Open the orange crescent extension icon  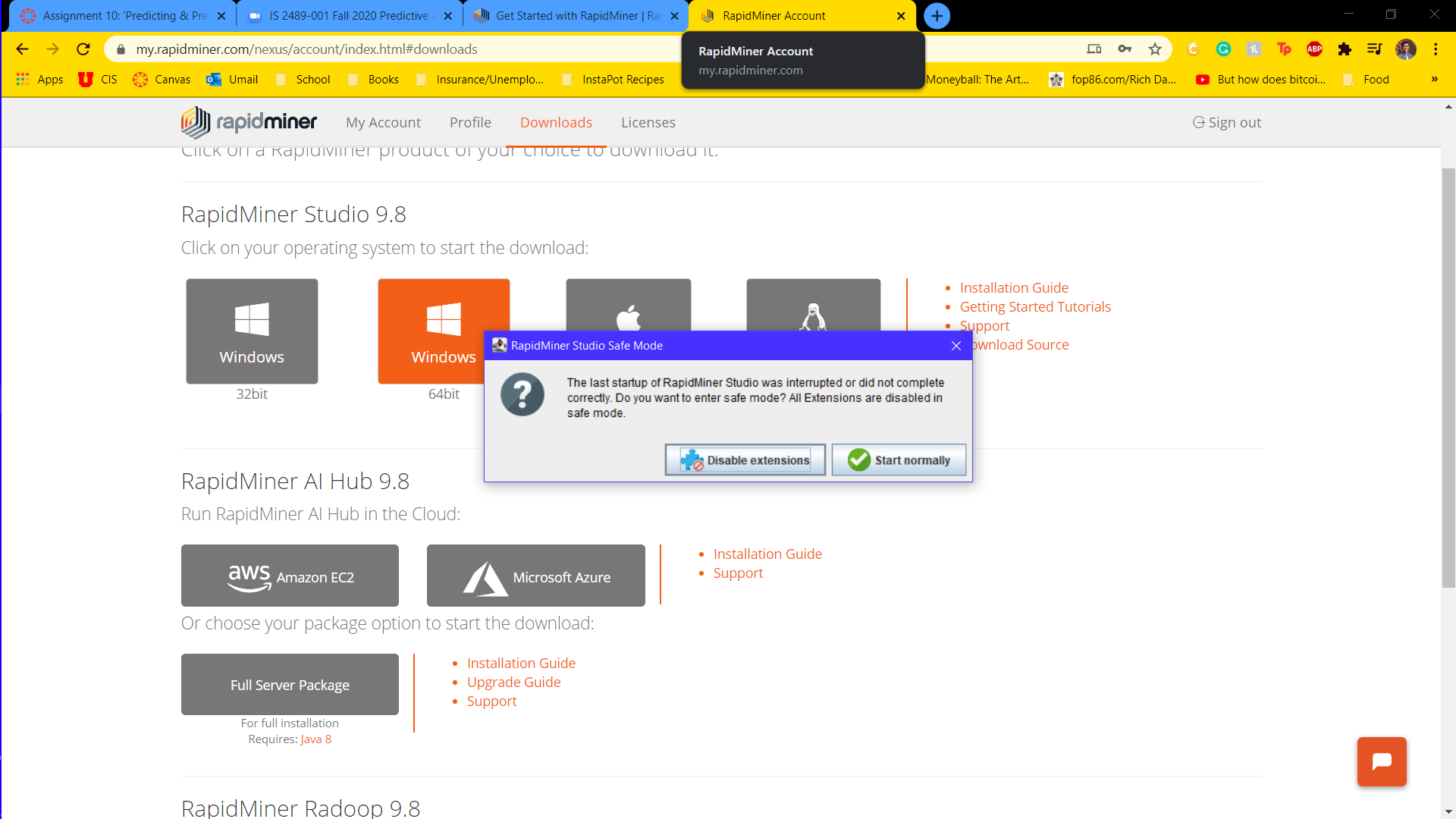pos(1193,49)
